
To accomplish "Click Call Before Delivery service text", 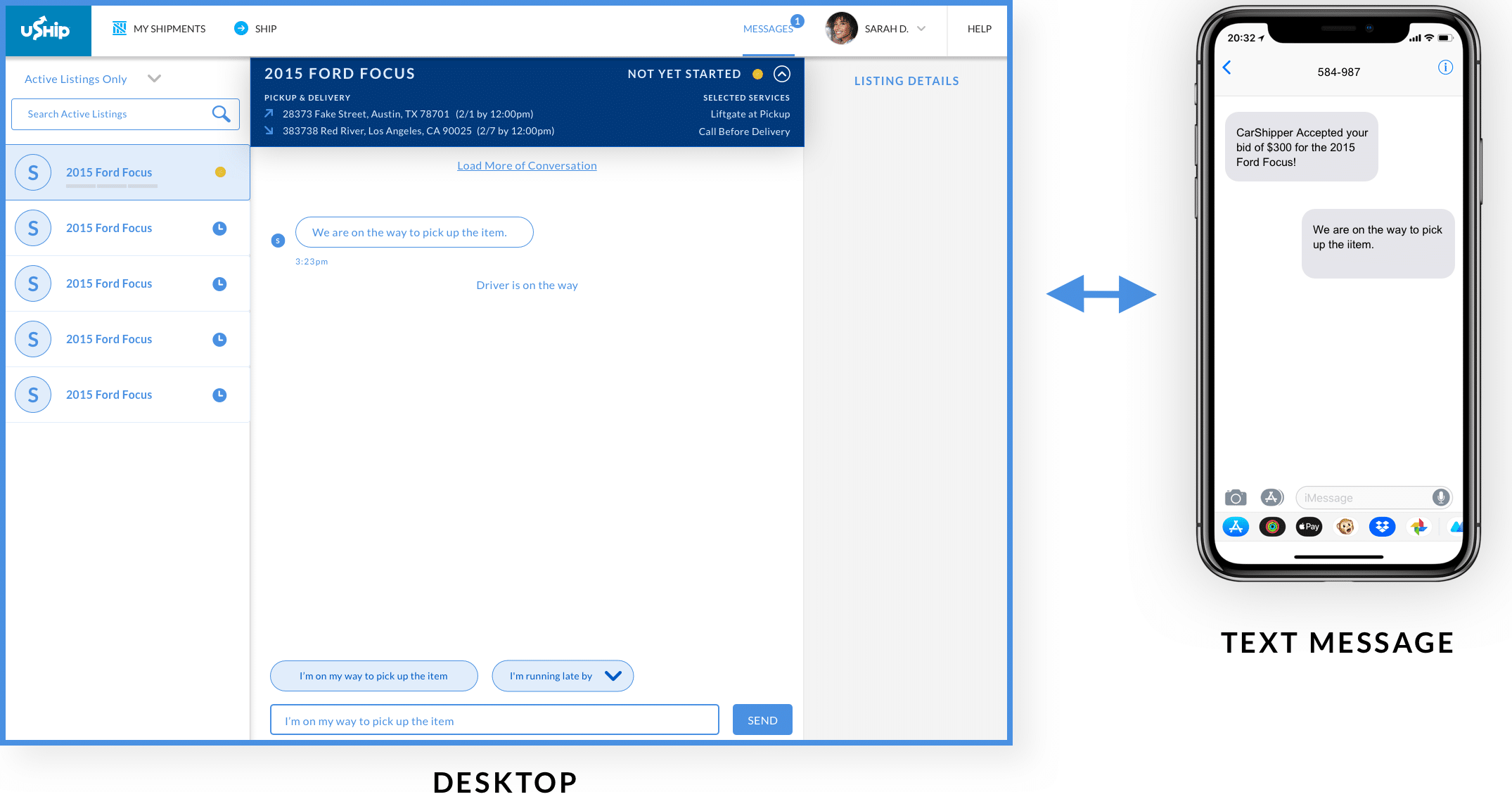I will (744, 132).
